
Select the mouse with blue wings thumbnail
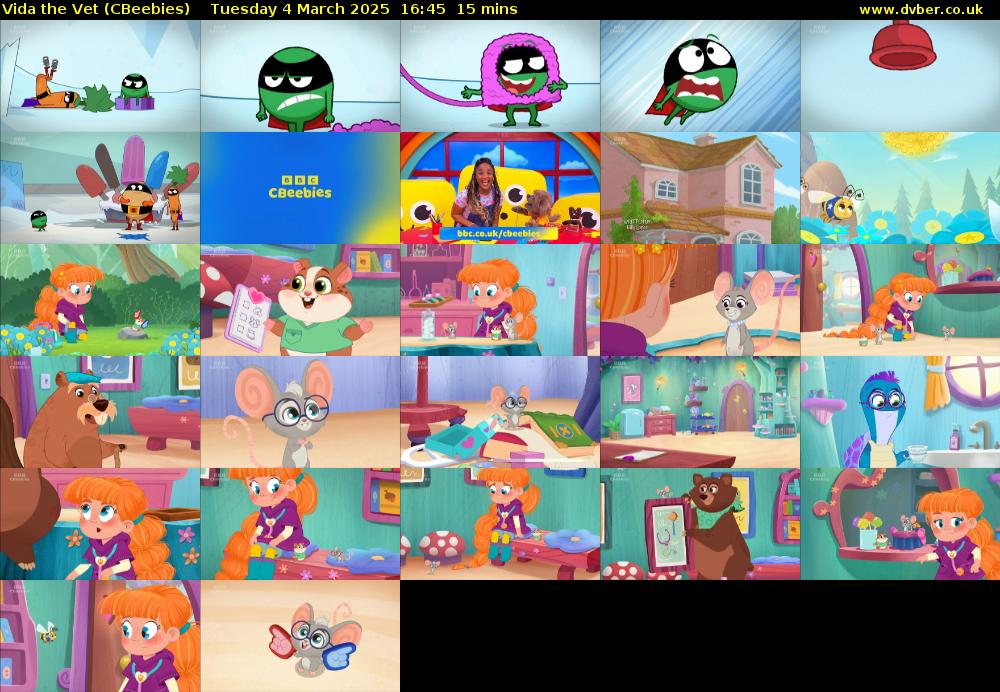point(300,636)
